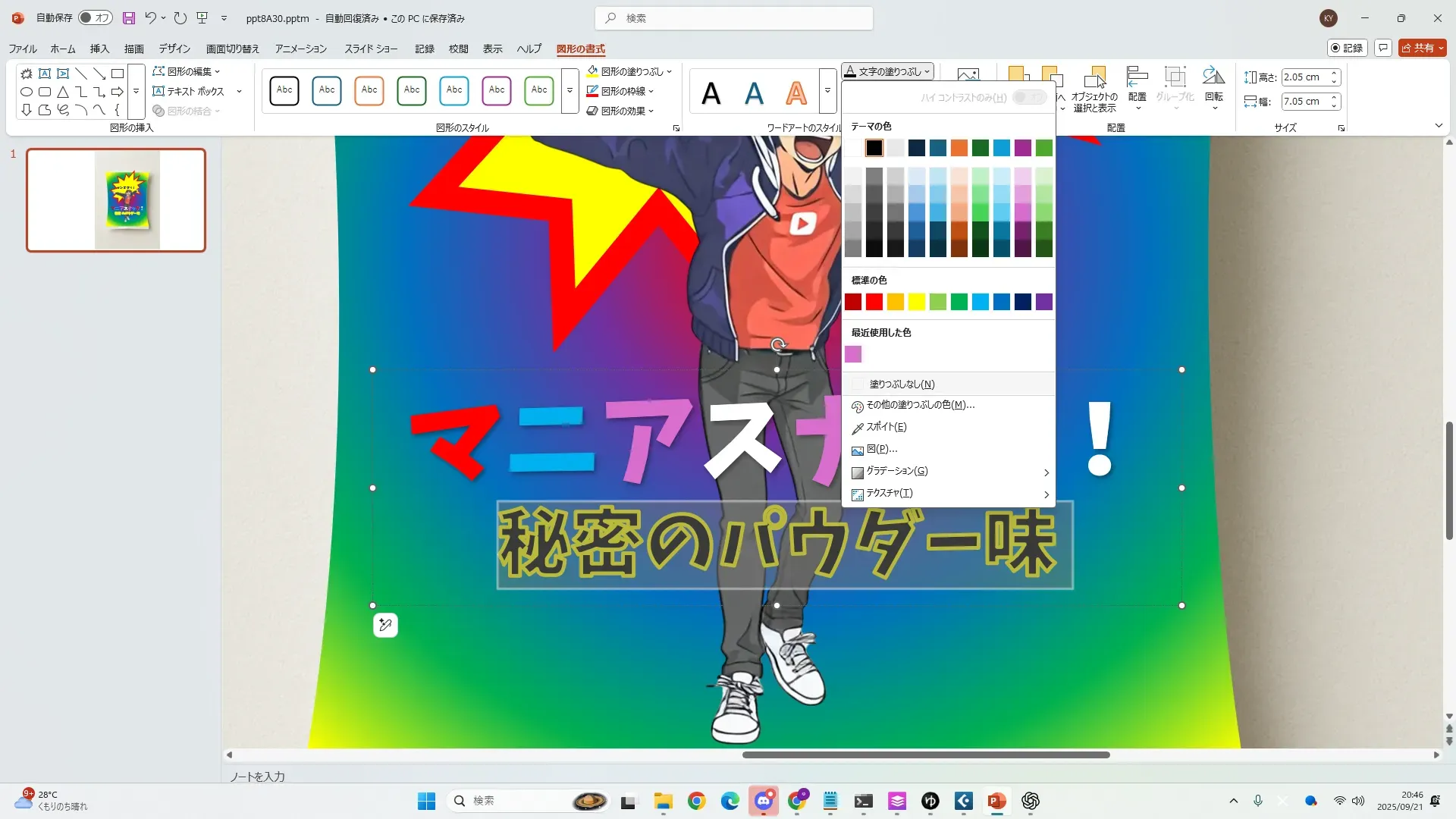Viewport: 1456px width, 819px height.
Task: Click the Save icon in title bar
Action: coord(129,17)
